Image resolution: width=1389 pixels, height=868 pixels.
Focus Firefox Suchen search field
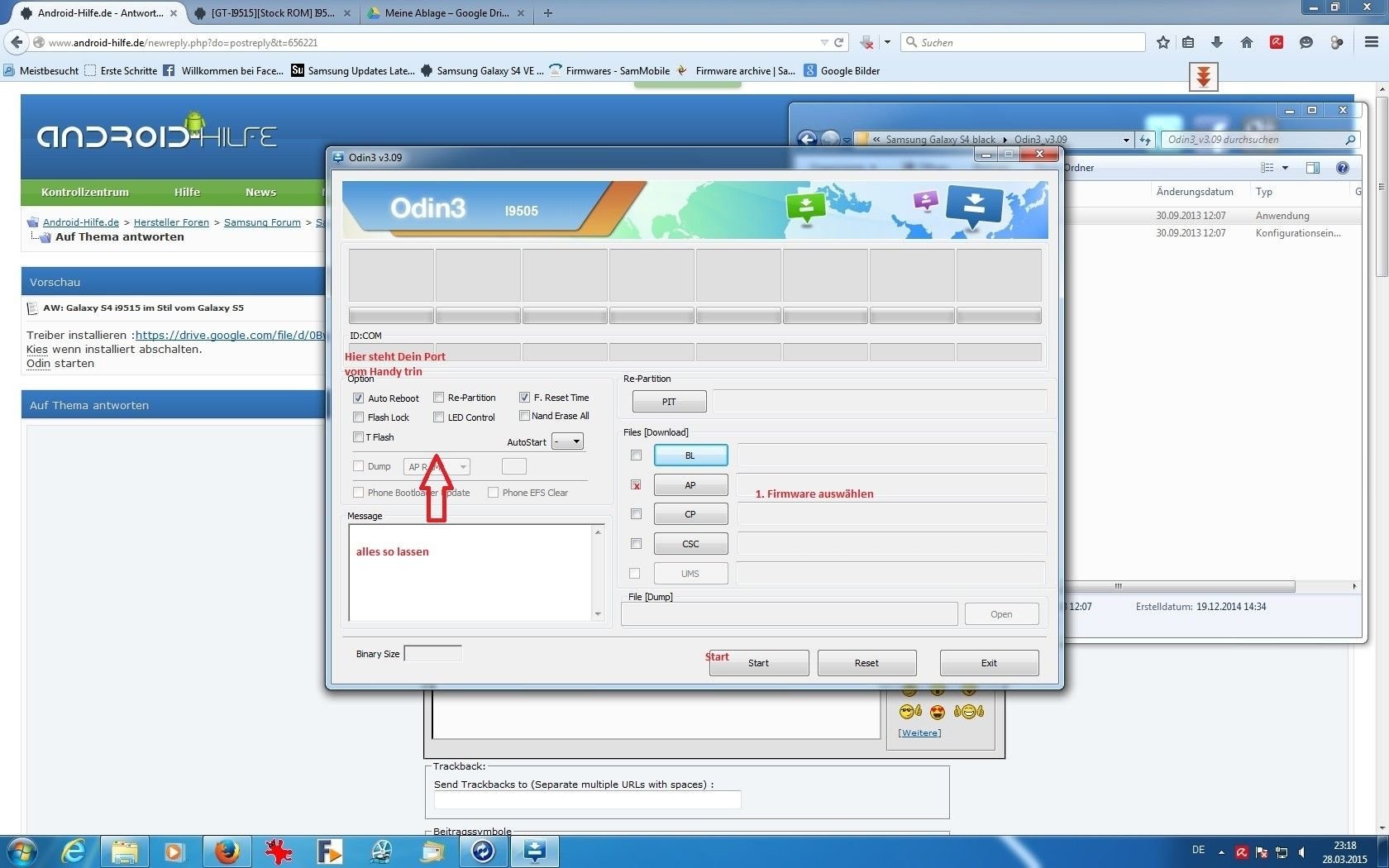coord(1024,42)
